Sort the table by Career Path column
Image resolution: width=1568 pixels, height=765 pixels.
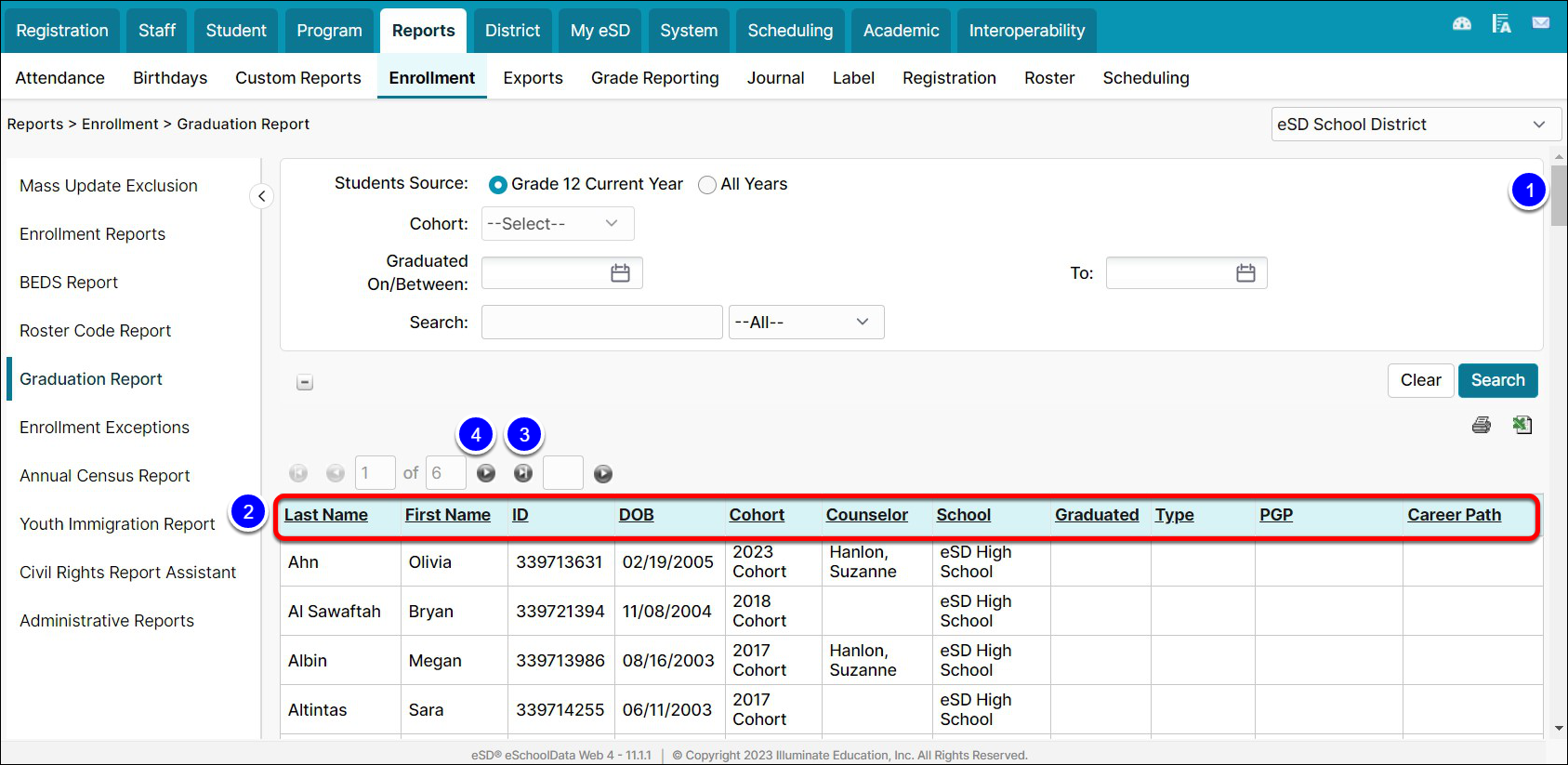click(x=1455, y=515)
